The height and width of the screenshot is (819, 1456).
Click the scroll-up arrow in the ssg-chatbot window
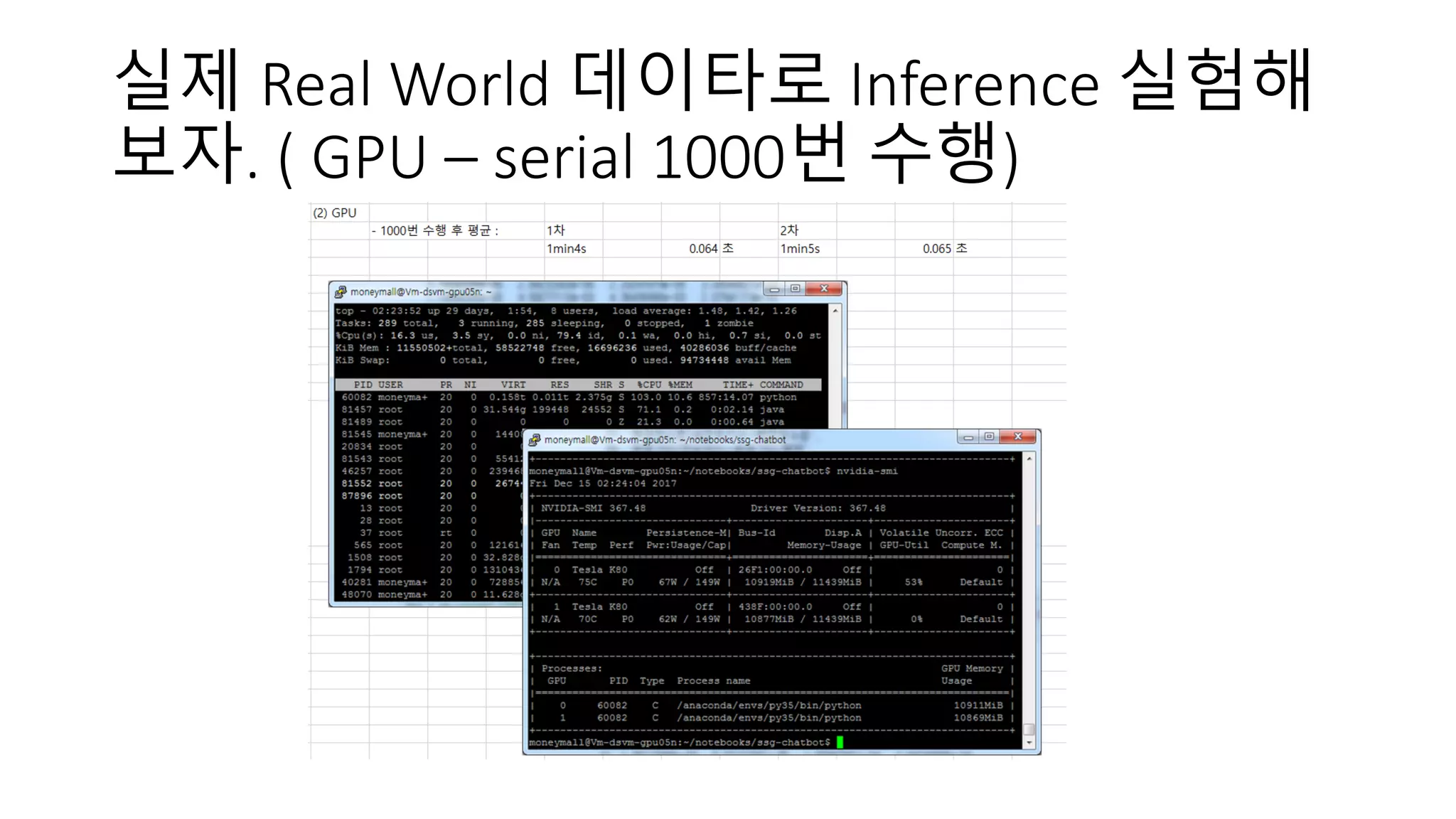coord(1029,459)
